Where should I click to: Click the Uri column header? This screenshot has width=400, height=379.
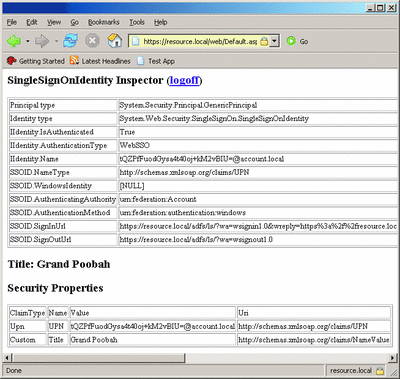tap(243, 313)
